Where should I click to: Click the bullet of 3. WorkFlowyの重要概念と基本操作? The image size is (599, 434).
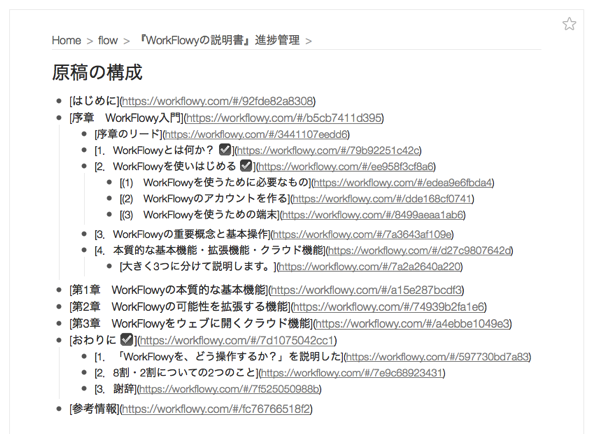[84, 234]
